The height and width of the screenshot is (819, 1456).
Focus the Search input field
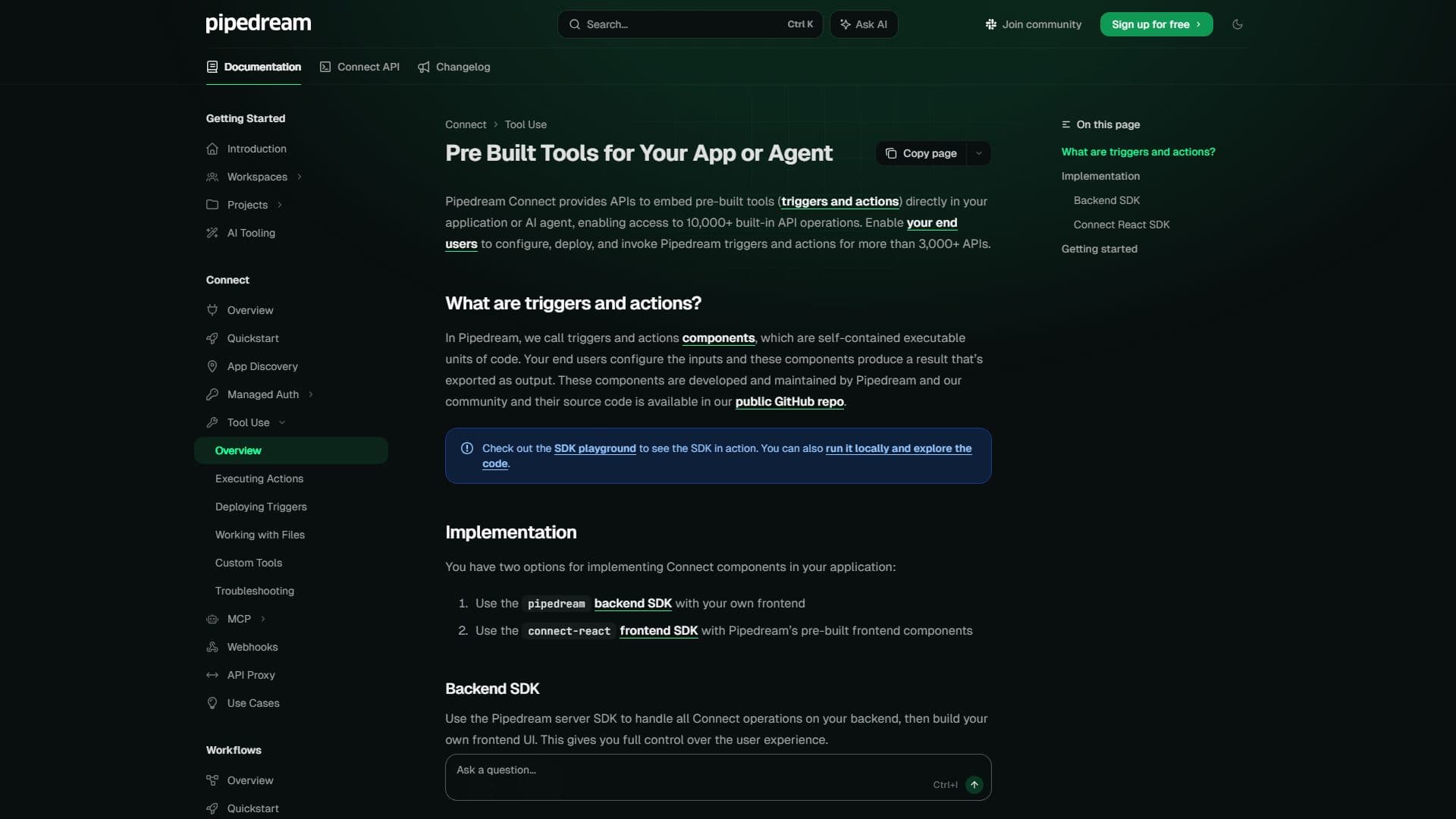690,24
